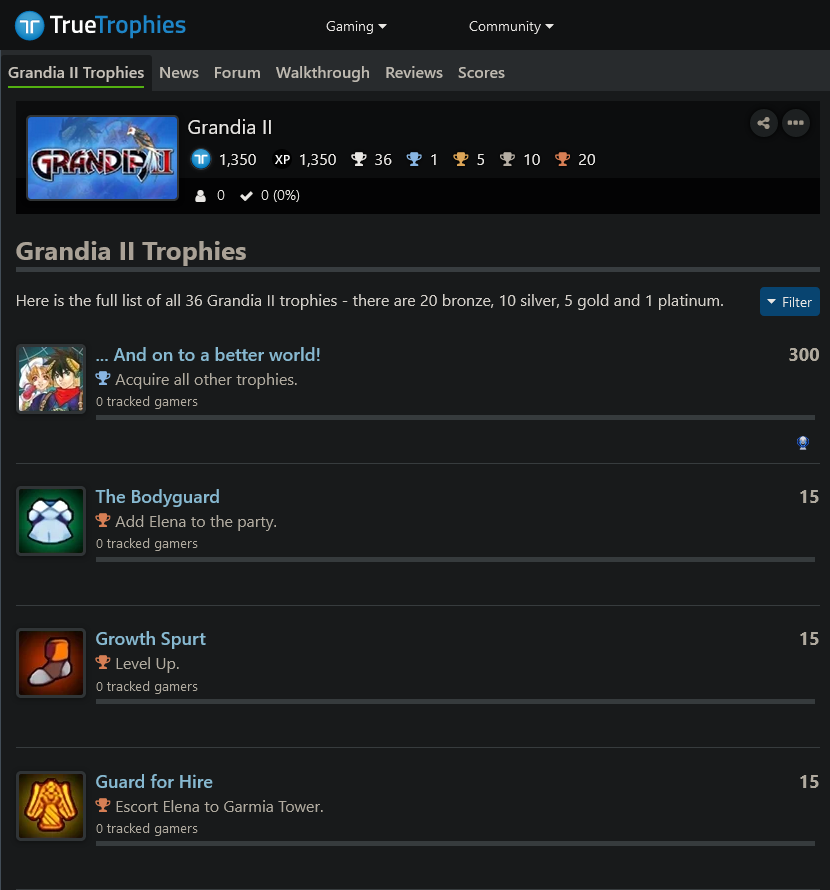Screen dimensions: 830x890
Task: Open 'Guard for Hire' trophy link
Action: pos(154,782)
